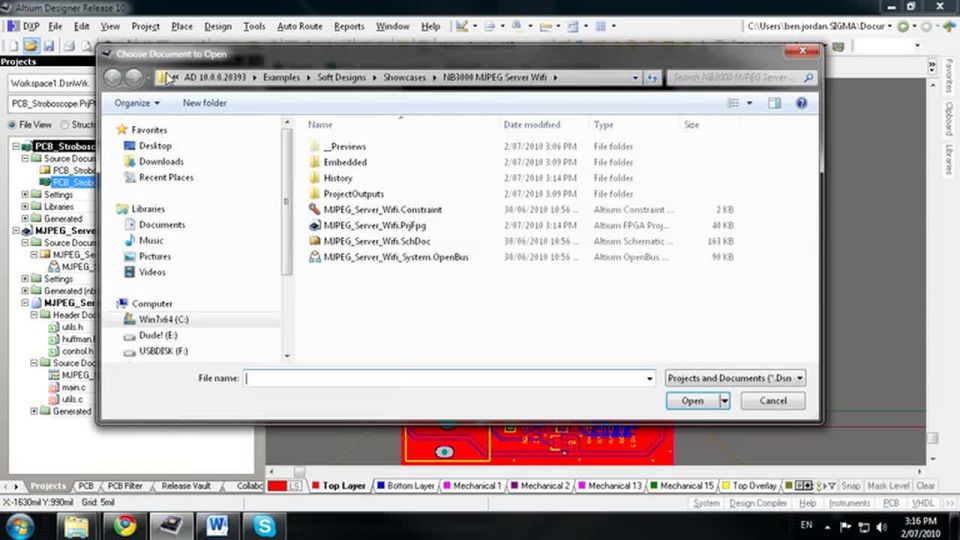The width and height of the screenshot is (960, 540).
Task: Select the Embedded folder
Action: coord(345,162)
